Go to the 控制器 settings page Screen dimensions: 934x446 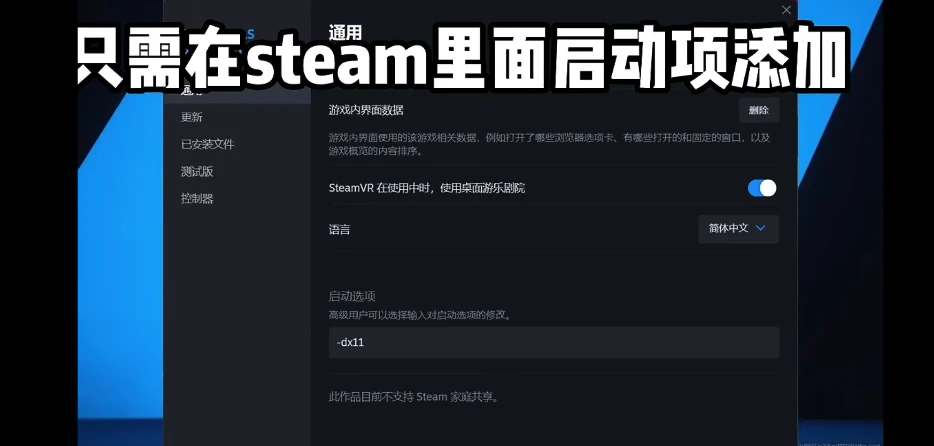coord(197,198)
